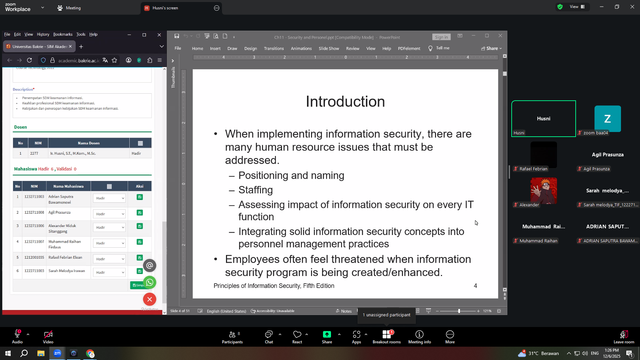Image resolution: width=640 pixels, height=360 pixels.
Task: Toggle Notes pane in PowerPoint status bar
Action: pyautogui.click(x=344, y=311)
